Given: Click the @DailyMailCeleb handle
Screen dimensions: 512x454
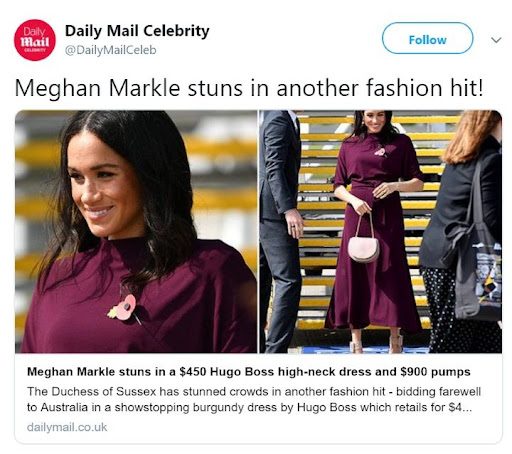Looking at the screenshot, I should [110, 50].
